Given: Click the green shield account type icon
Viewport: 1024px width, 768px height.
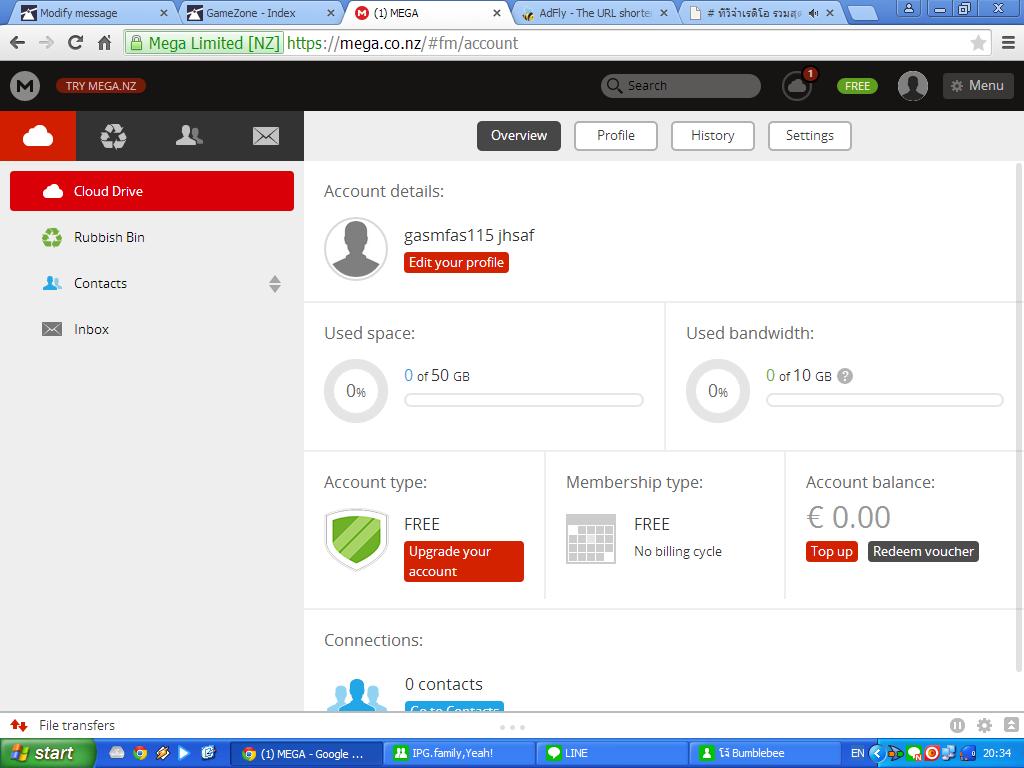Looking at the screenshot, I should 356,539.
